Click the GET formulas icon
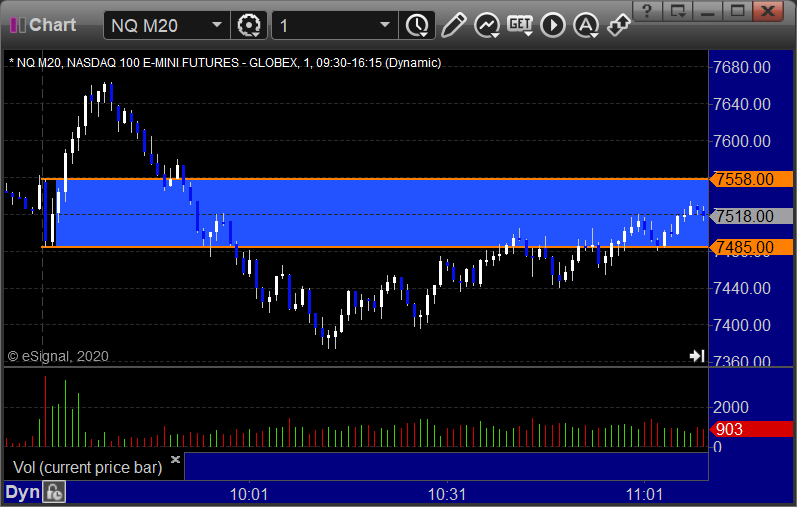This screenshot has width=797, height=507. click(x=520, y=25)
